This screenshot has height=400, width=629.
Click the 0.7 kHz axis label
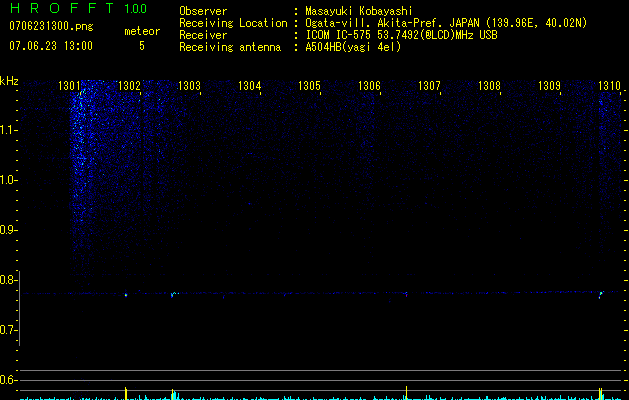coord(7,330)
